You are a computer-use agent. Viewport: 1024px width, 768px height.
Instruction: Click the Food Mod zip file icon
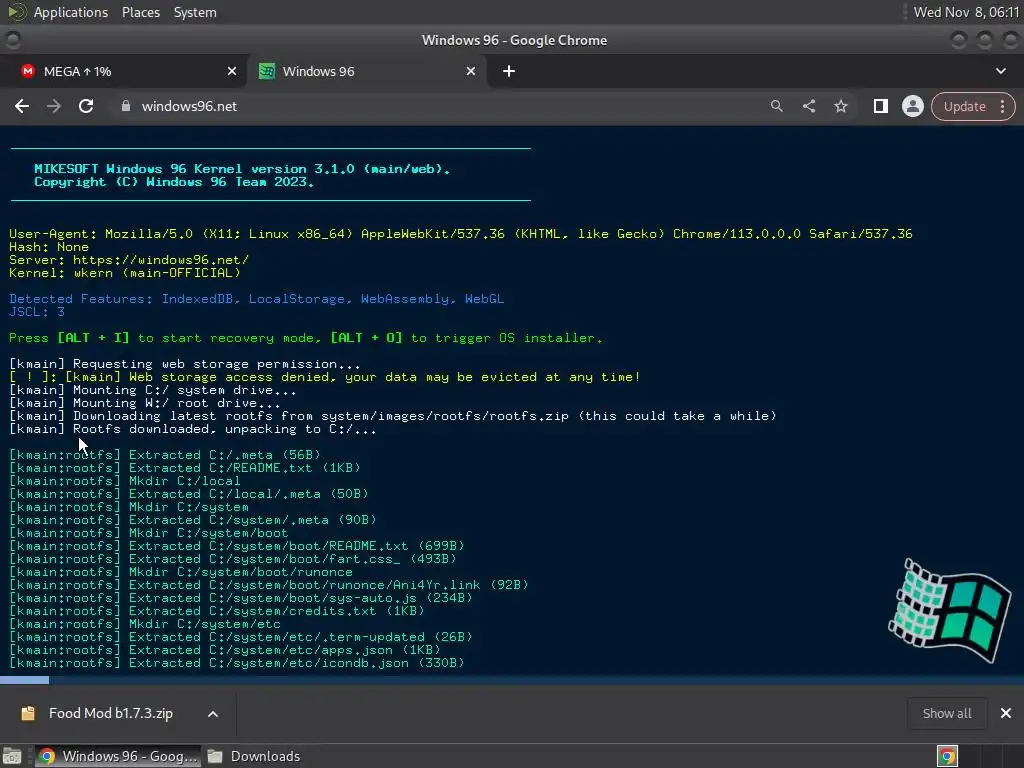[x=28, y=713]
